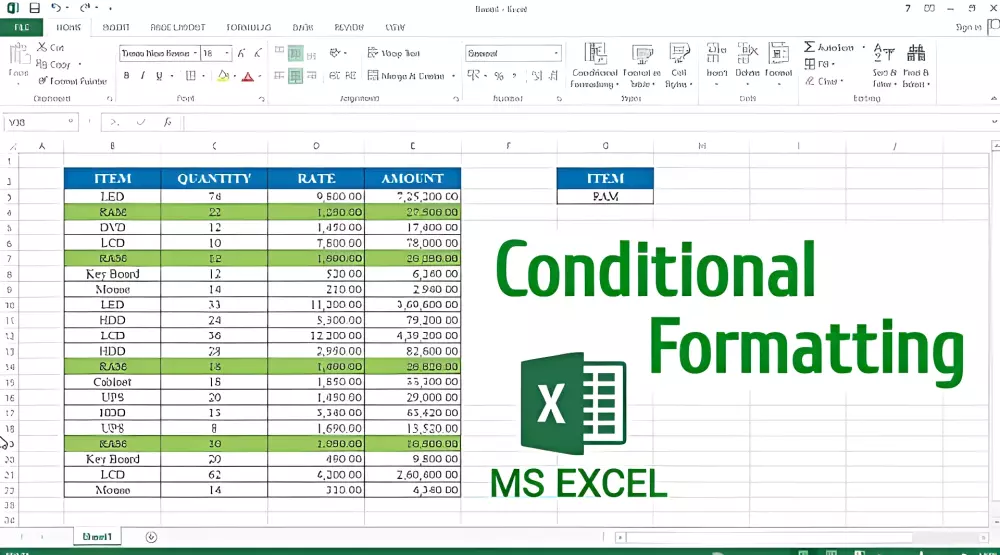Switch to the INSERT ribbon tab

click(116, 27)
